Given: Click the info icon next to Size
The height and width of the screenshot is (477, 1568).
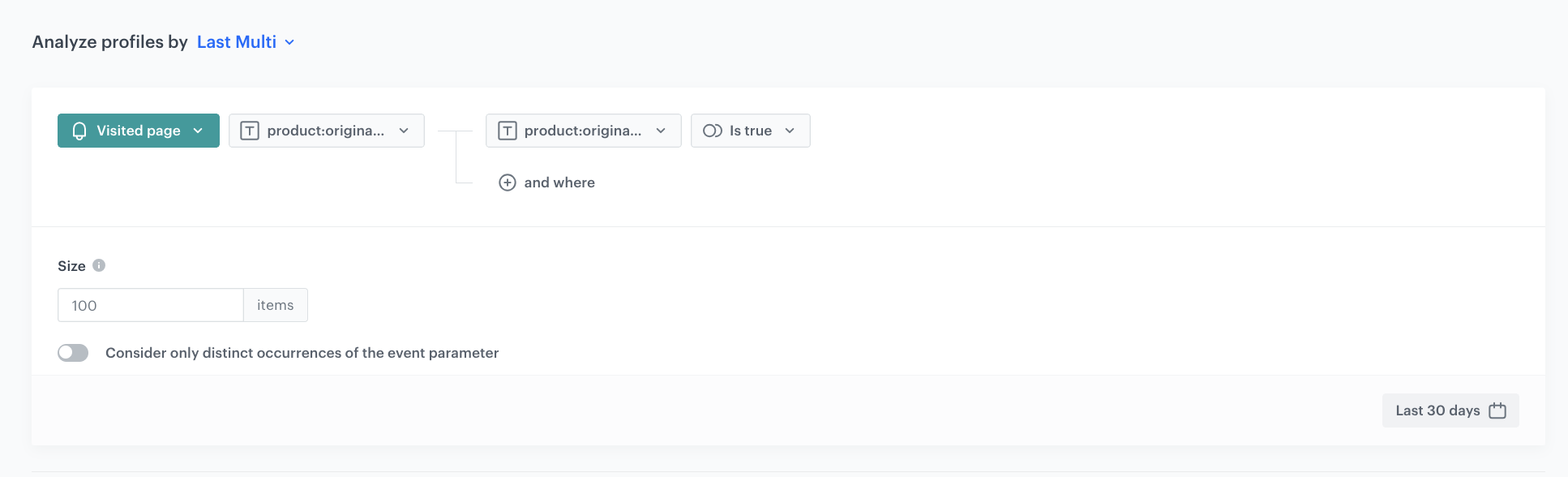Looking at the screenshot, I should [99, 265].
